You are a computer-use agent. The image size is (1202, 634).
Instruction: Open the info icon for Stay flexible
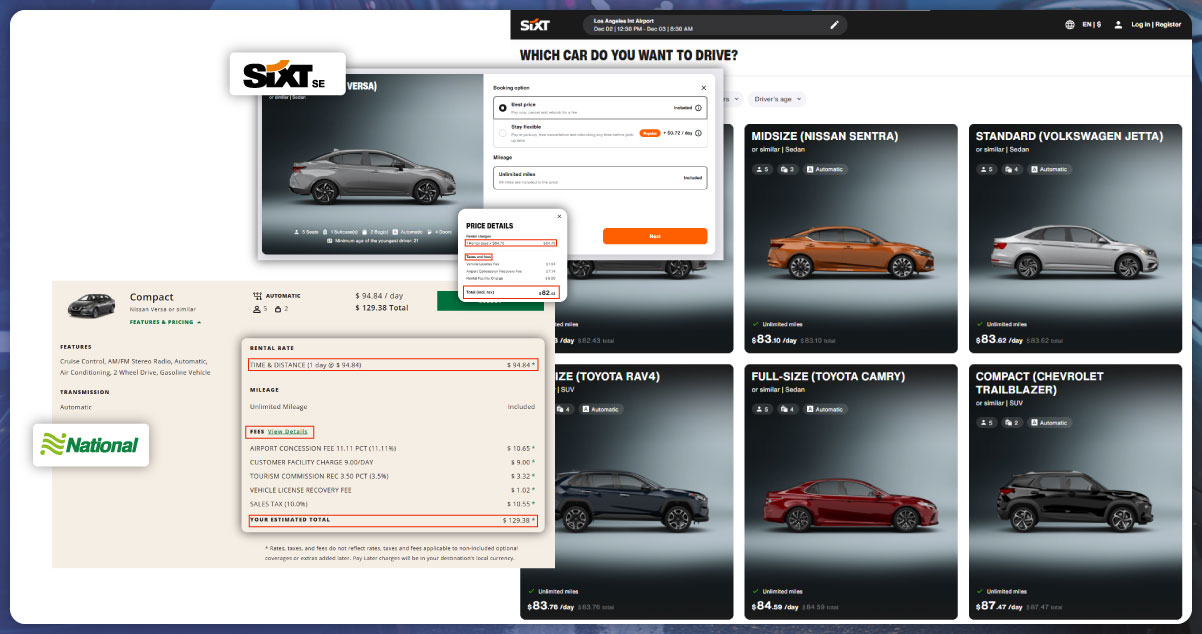[698, 133]
